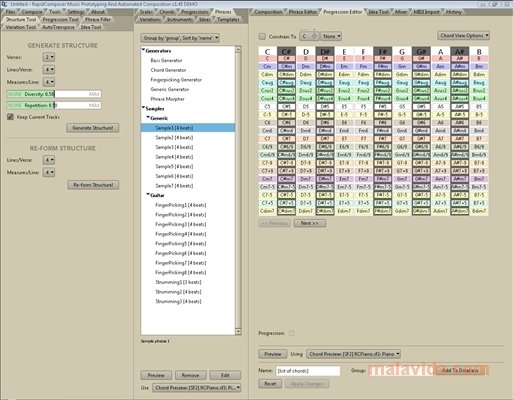Click the Add To Database button
The image size is (513, 400).
pos(460,370)
